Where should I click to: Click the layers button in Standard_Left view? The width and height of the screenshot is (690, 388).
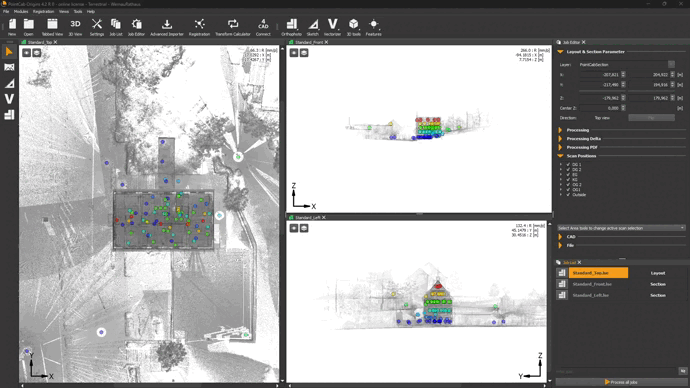(304, 228)
